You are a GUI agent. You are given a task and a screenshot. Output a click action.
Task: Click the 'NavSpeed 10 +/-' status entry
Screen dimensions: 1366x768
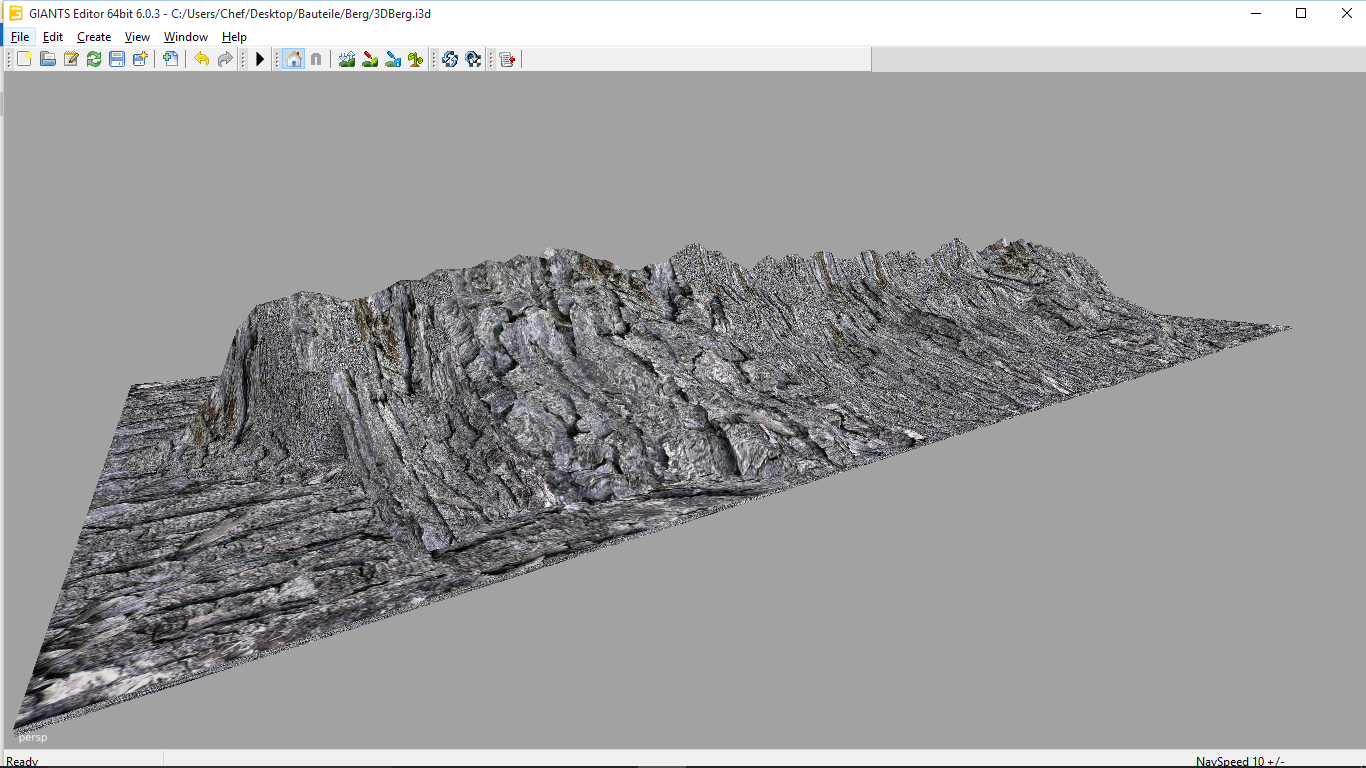pyautogui.click(x=1240, y=762)
